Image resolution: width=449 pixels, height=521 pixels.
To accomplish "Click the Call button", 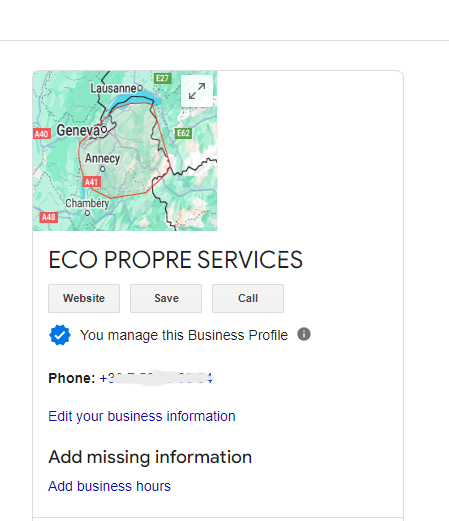I will 248,298.
